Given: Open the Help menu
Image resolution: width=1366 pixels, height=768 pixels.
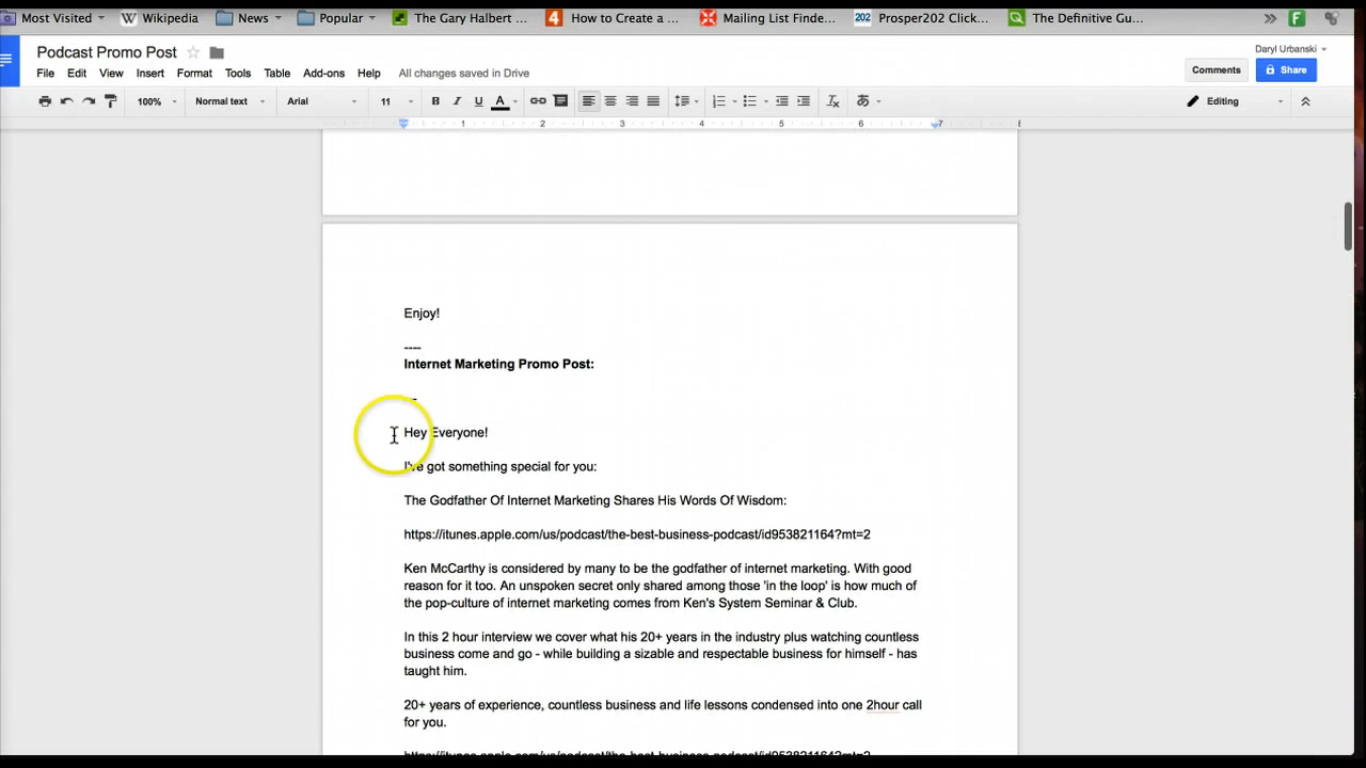Looking at the screenshot, I should [369, 73].
